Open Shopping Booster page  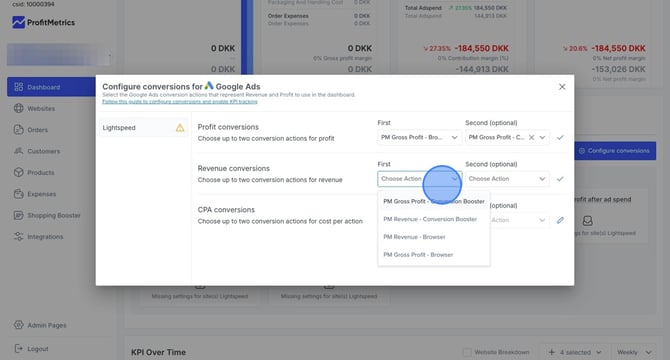pos(54,215)
